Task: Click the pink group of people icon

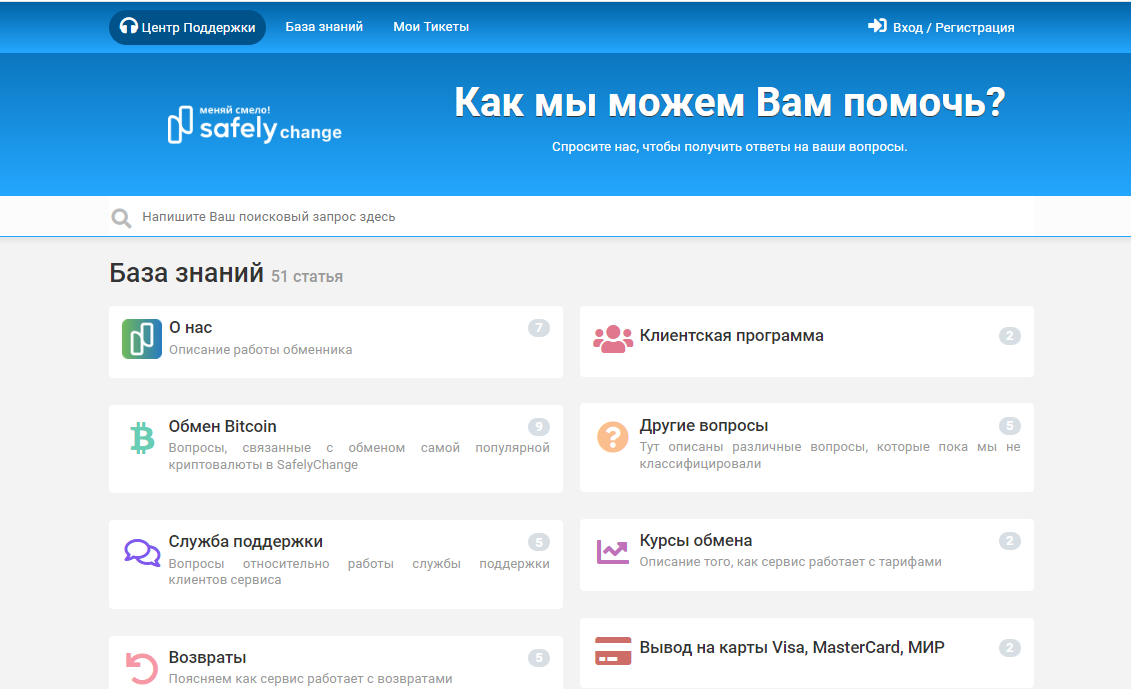Action: tap(612, 339)
